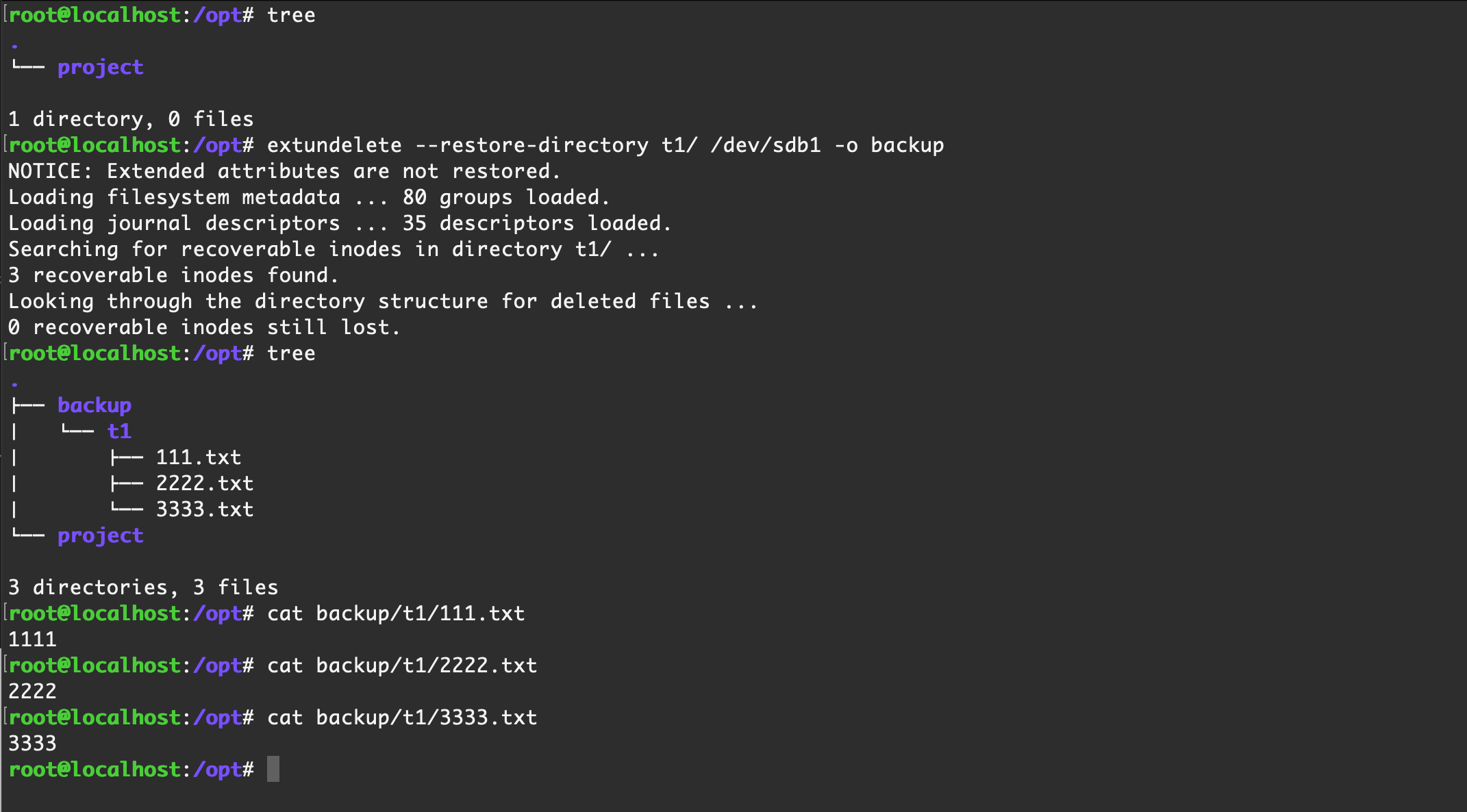
Task: Click 2222.txt in the tree listing
Action: pos(205,483)
